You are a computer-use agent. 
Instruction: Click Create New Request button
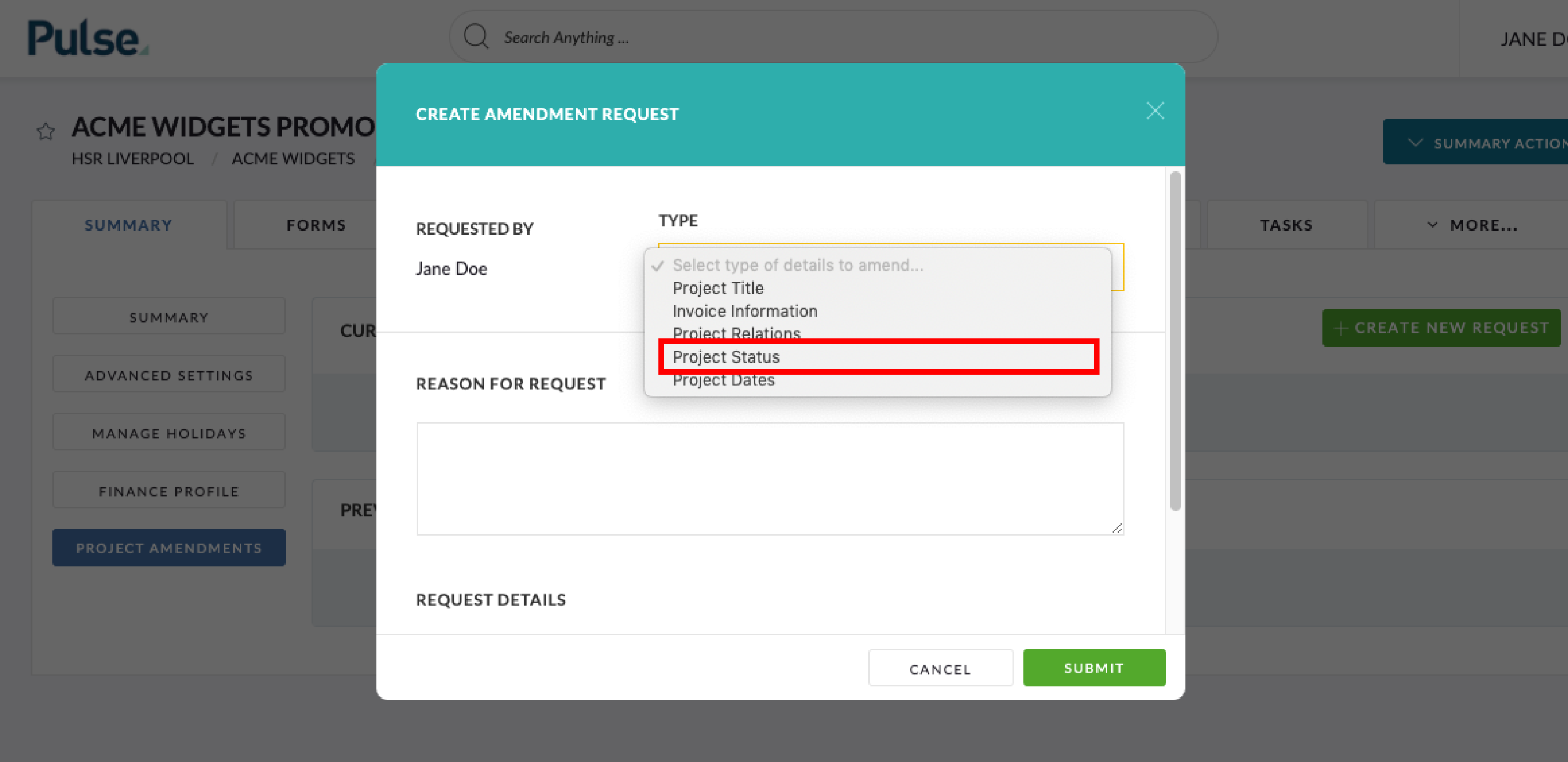[x=1441, y=328]
